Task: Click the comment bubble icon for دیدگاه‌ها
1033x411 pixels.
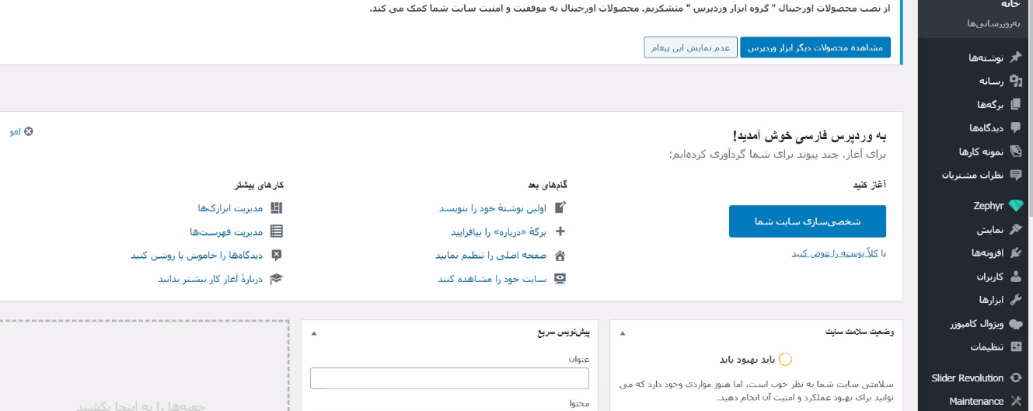Action: [1017, 127]
